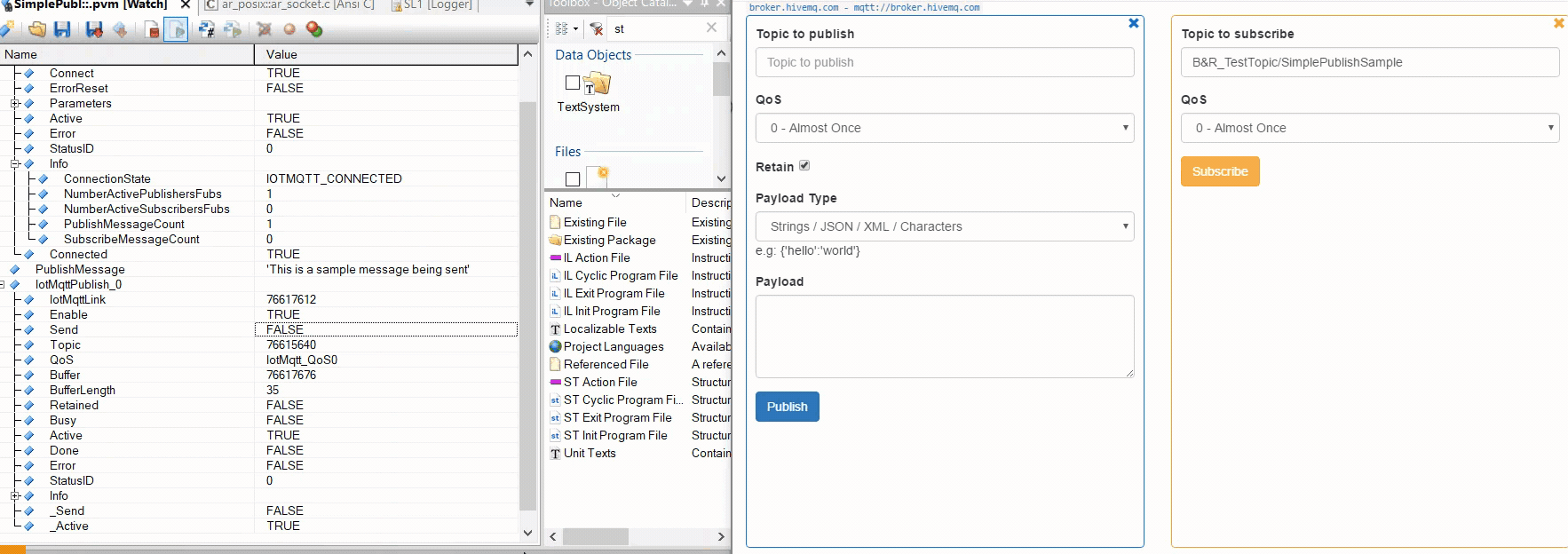Viewport: 1568px width, 554px height.
Task: Click the red and green circles icon
Action: (x=313, y=29)
